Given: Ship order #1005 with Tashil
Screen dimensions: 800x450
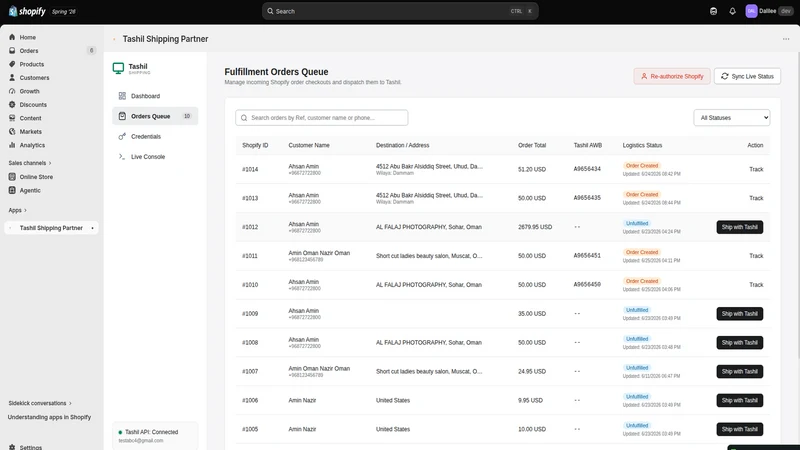Looking at the screenshot, I should click(740, 429).
